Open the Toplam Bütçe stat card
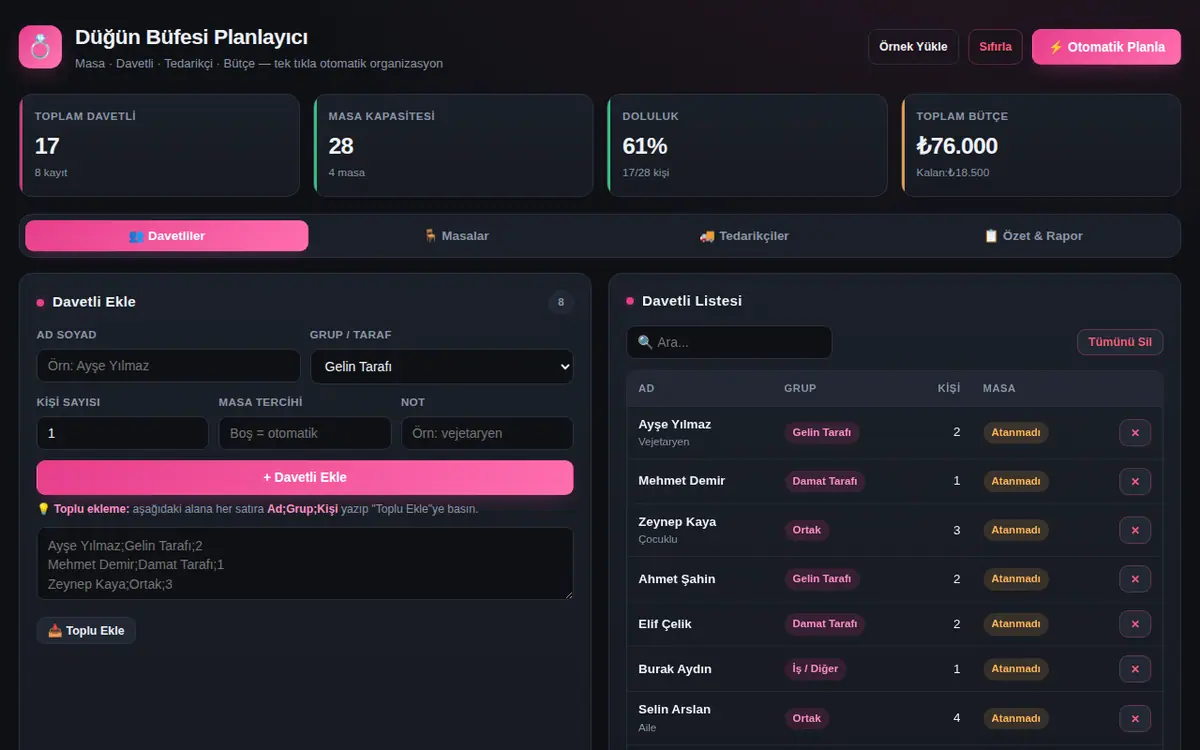 coord(1041,145)
